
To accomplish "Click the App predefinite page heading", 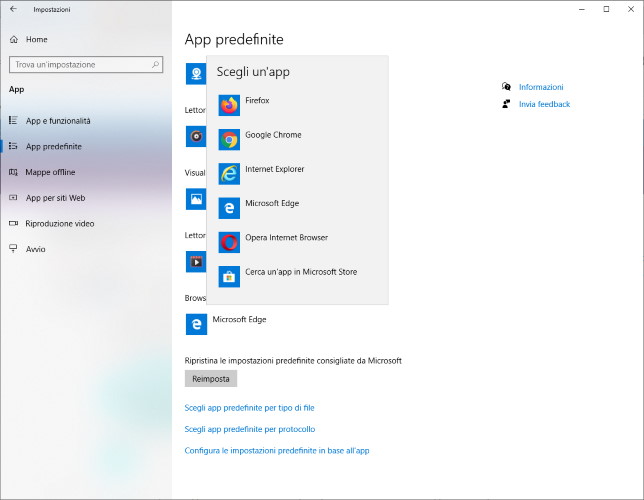I will tap(234, 39).
